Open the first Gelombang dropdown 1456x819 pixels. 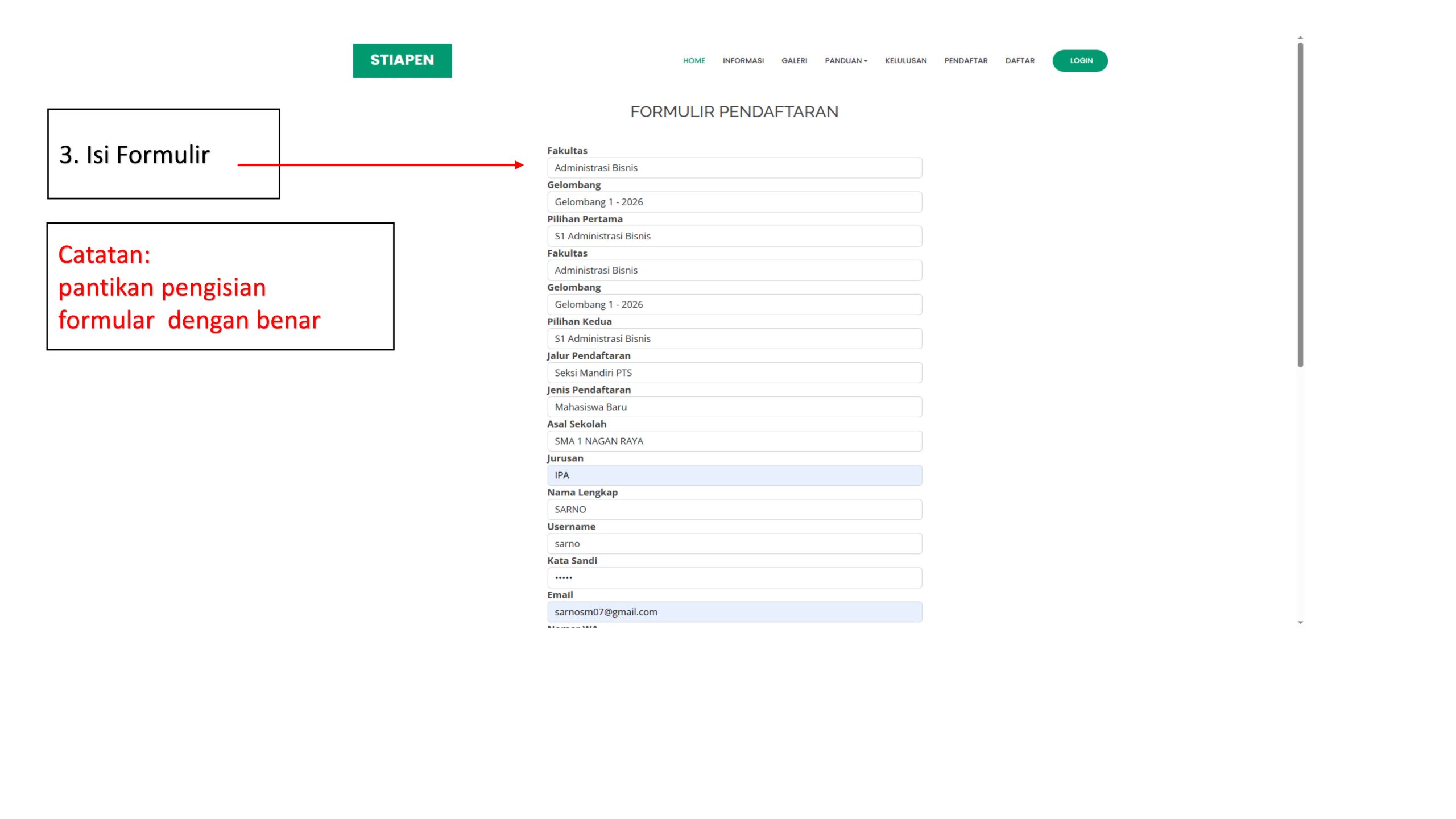pyautogui.click(x=734, y=202)
